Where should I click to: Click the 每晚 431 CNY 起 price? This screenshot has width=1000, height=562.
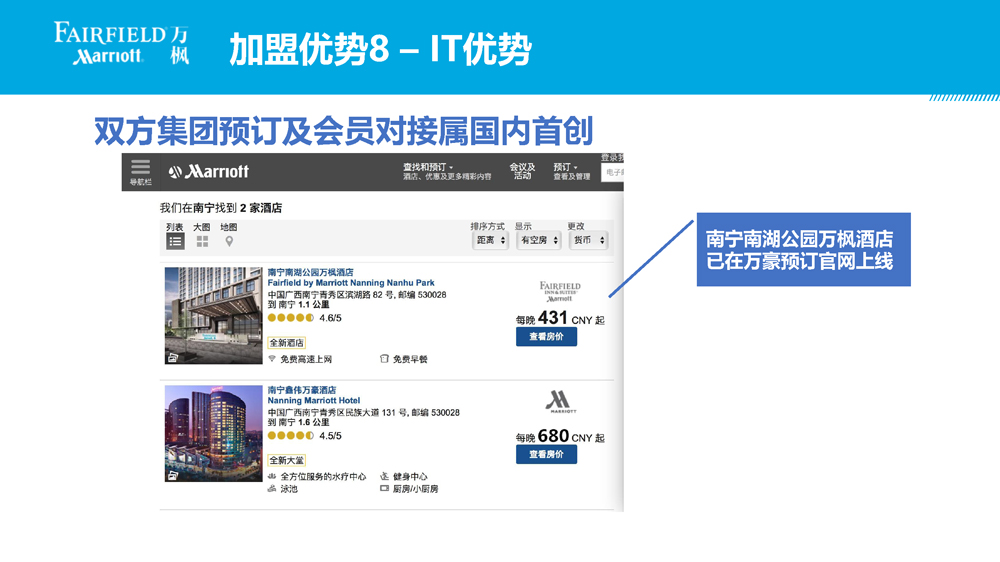[x=560, y=318]
